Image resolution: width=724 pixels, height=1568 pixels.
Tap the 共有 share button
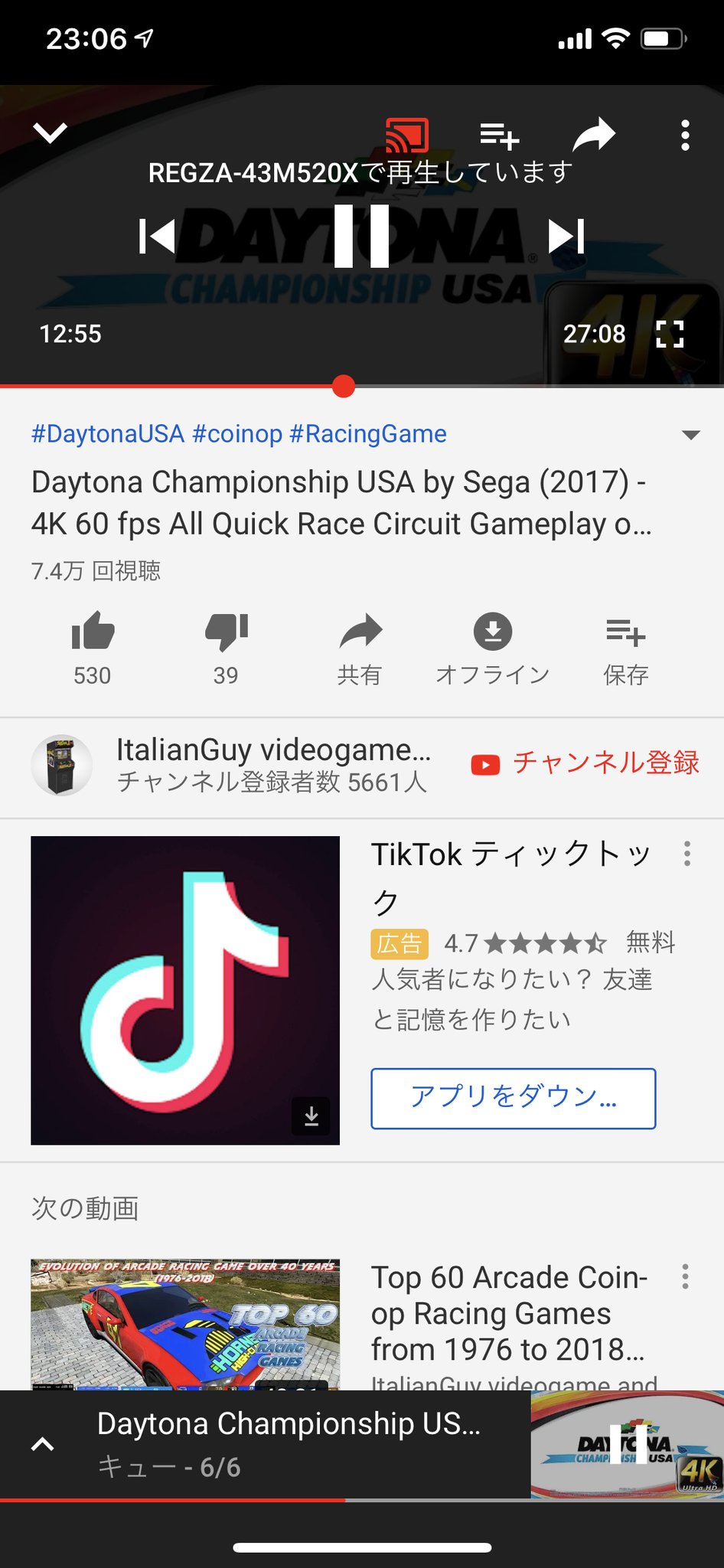point(360,648)
